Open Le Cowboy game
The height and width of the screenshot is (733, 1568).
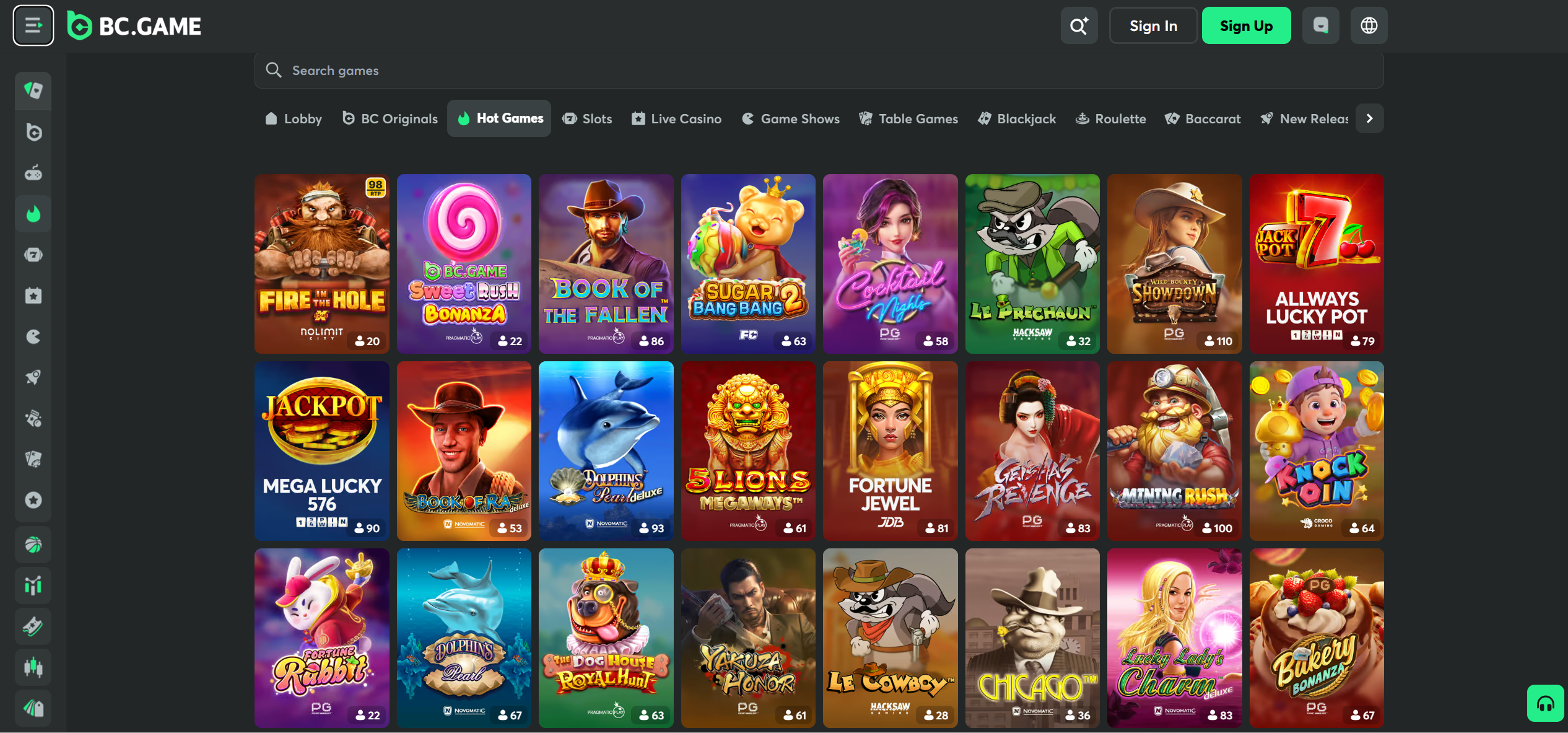point(890,638)
